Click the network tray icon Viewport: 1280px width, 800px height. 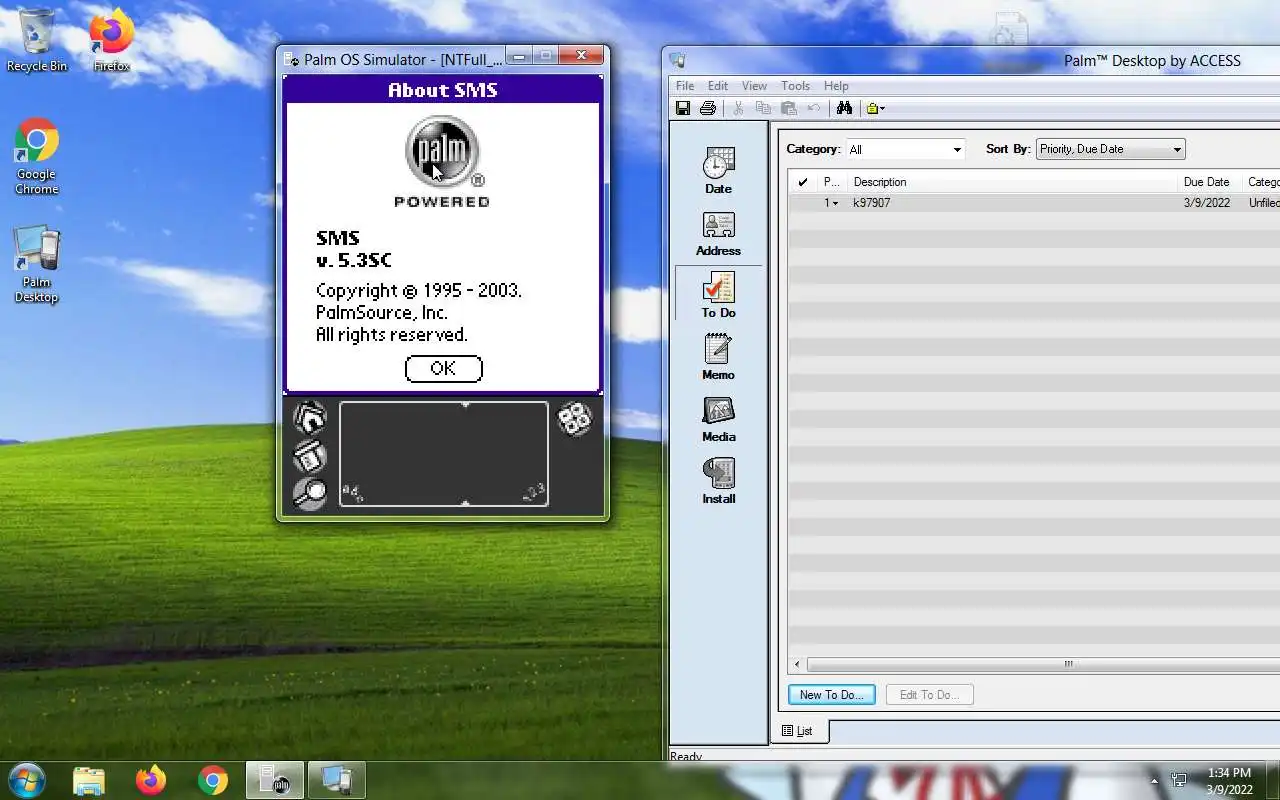tap(1179, 780)
